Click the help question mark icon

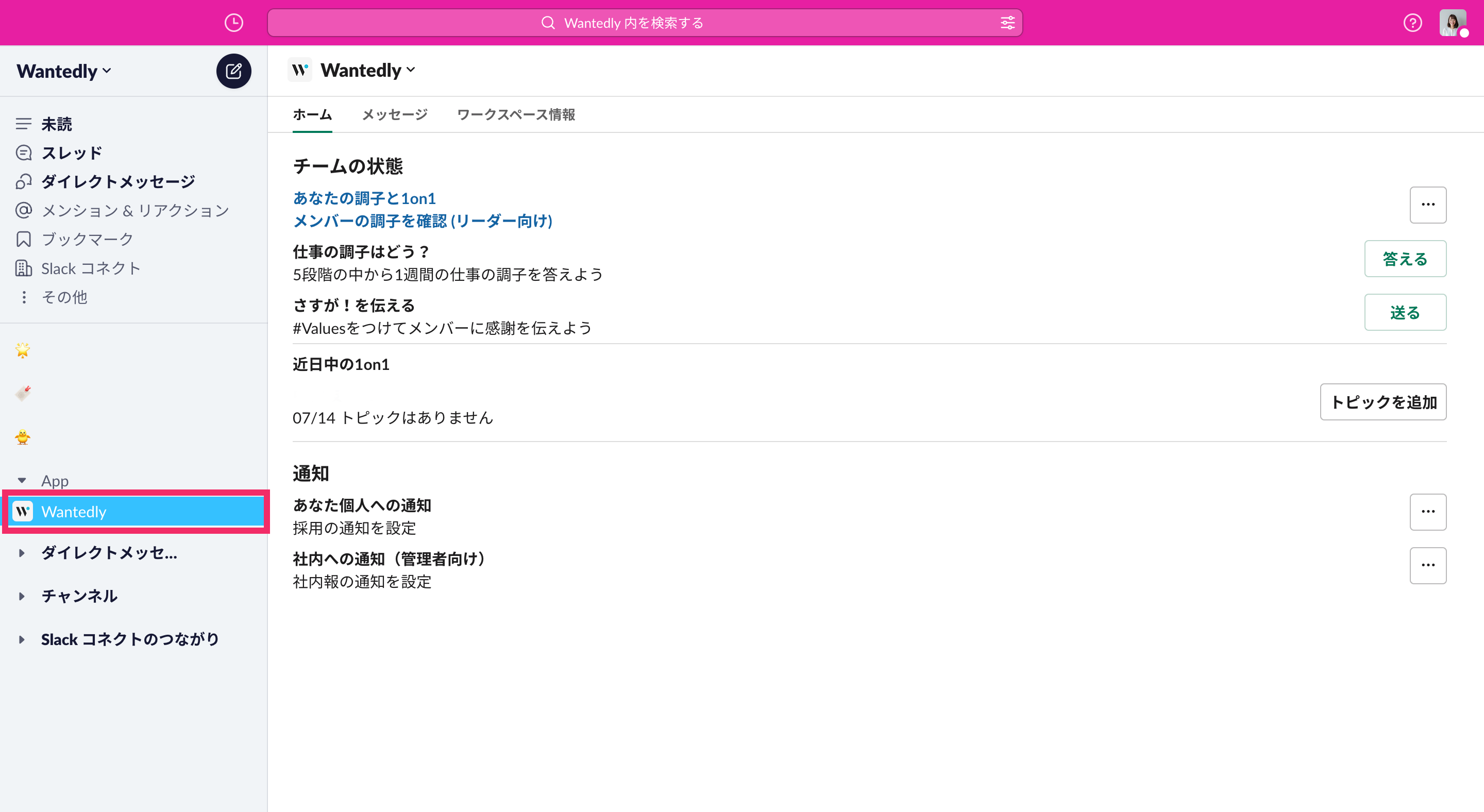pyautogui.click(x=1412, y=23)
